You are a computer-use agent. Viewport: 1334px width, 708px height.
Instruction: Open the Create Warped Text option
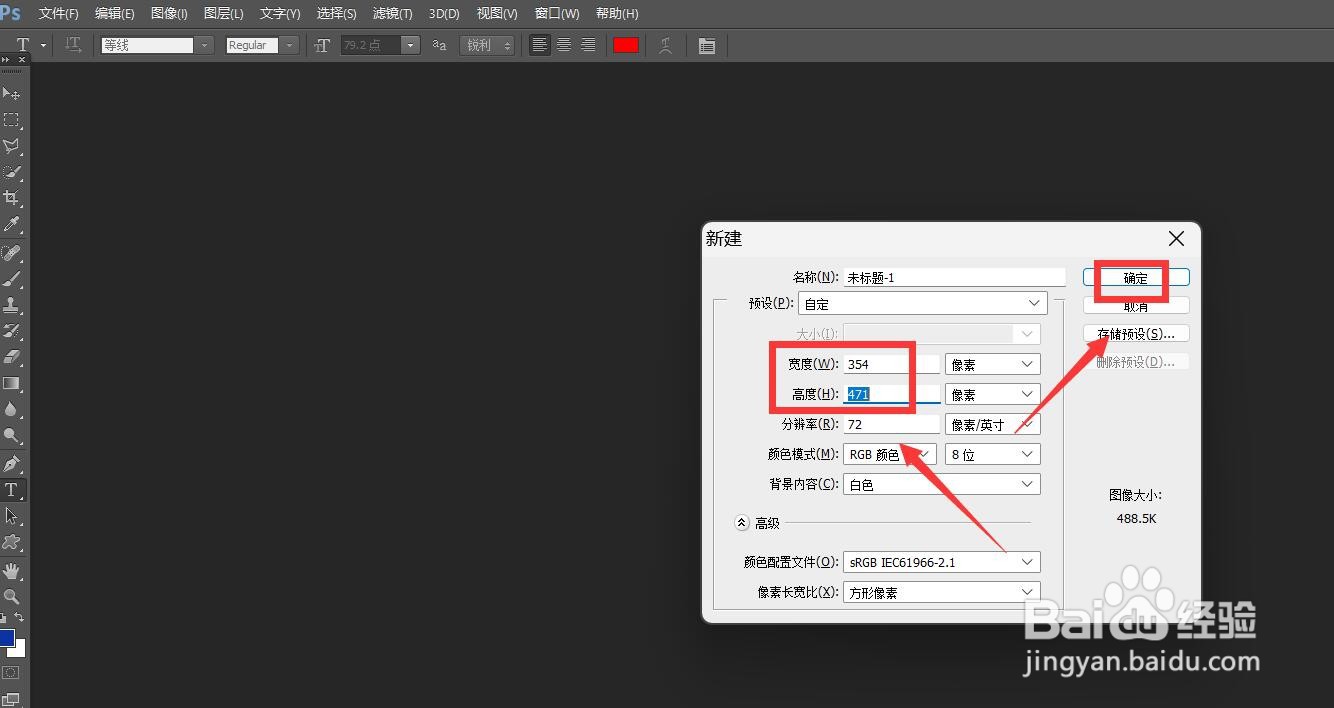tap(666, 45)
